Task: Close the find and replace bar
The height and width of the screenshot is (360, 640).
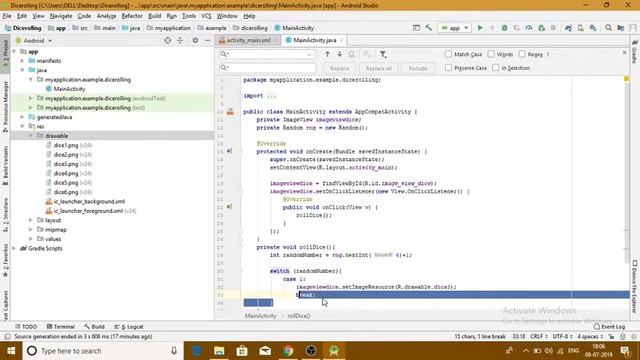Action: [x=624, y=53]
